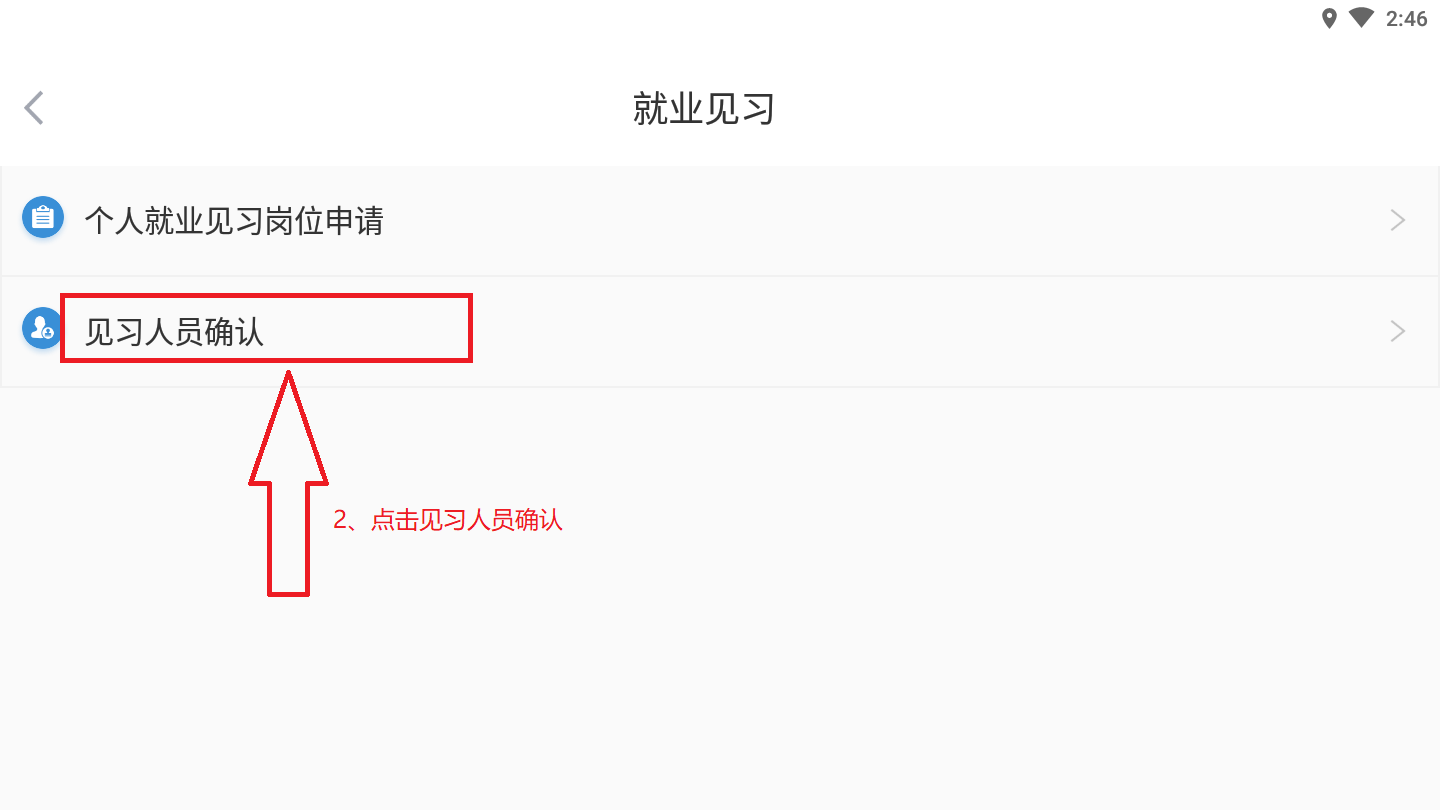Open the 个人就业见习岗位申请 text entry

coord(234,221)
